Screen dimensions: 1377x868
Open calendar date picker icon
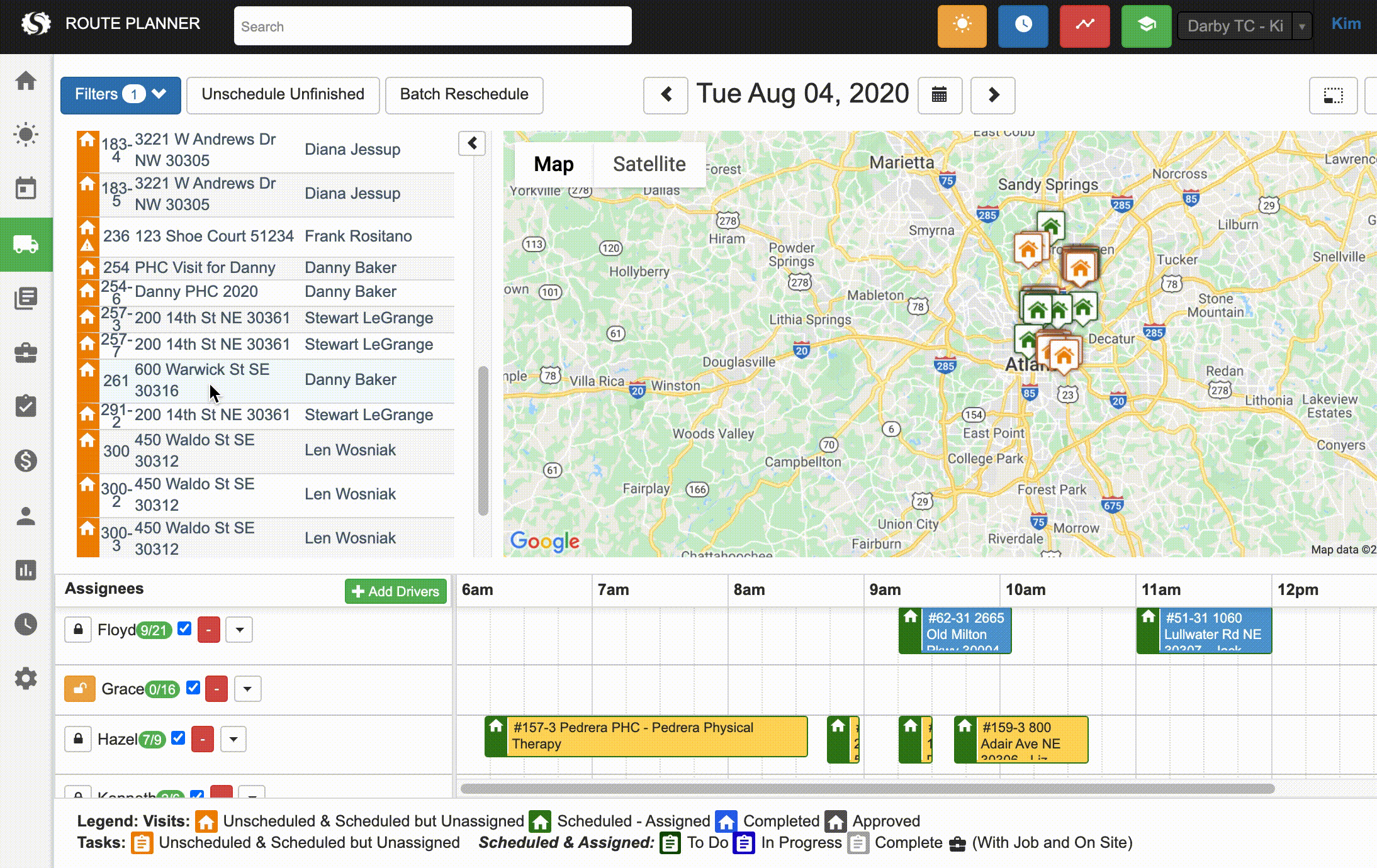click(939, 95)
